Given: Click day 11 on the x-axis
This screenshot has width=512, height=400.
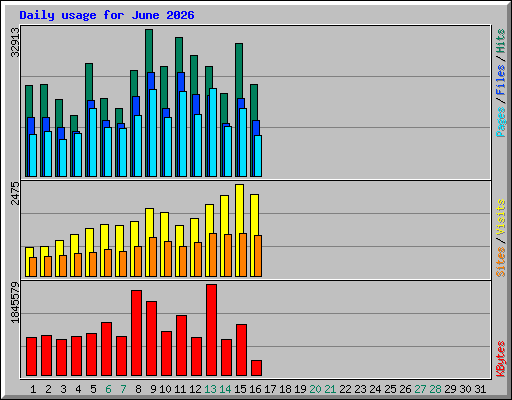Looking at the screenshot, I should coord(180,389).
